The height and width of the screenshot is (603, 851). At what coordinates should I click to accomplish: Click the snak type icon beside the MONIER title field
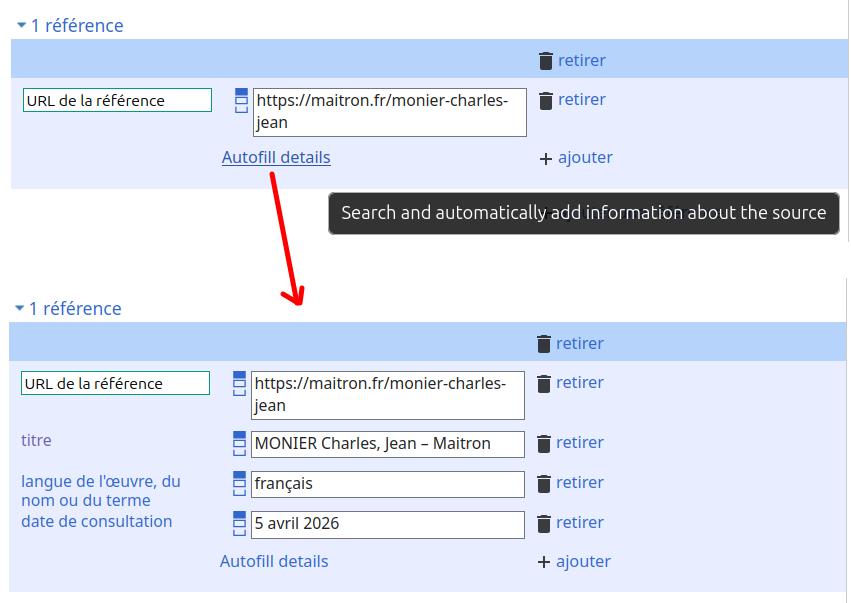239,443
